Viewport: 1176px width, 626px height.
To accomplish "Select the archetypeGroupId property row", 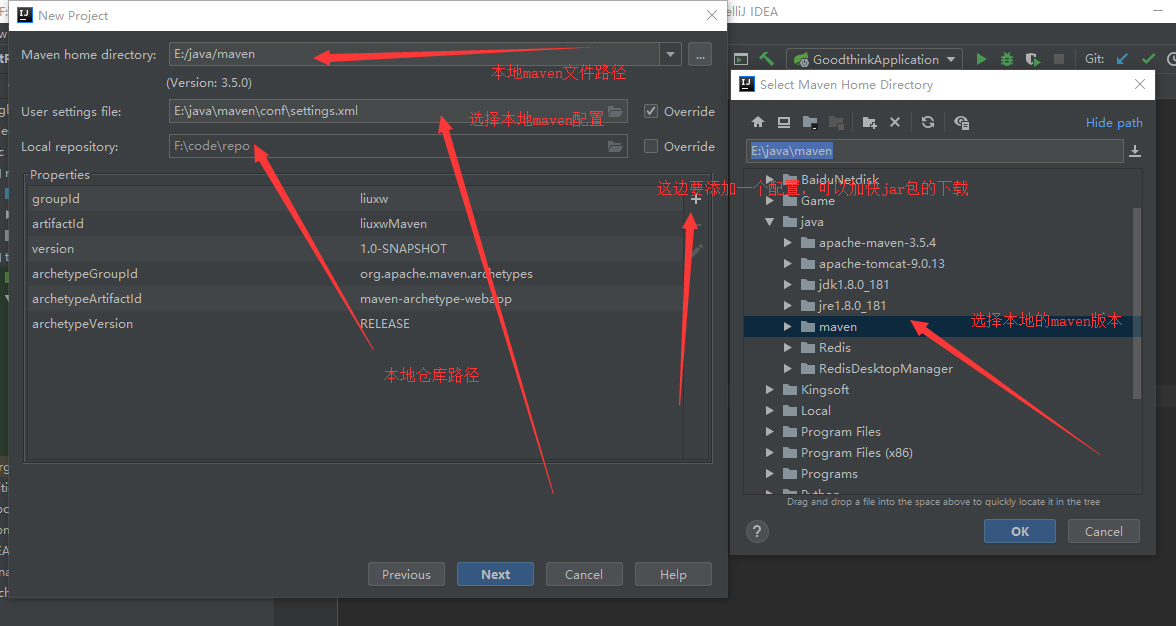I will tap(355, 274).
